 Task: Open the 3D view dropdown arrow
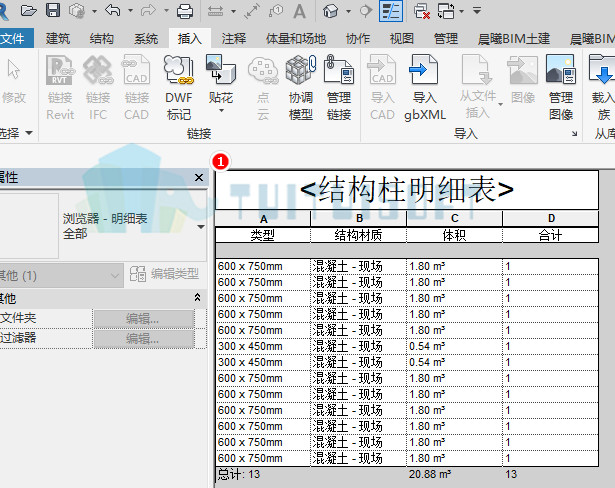click(x=348, y=11)
